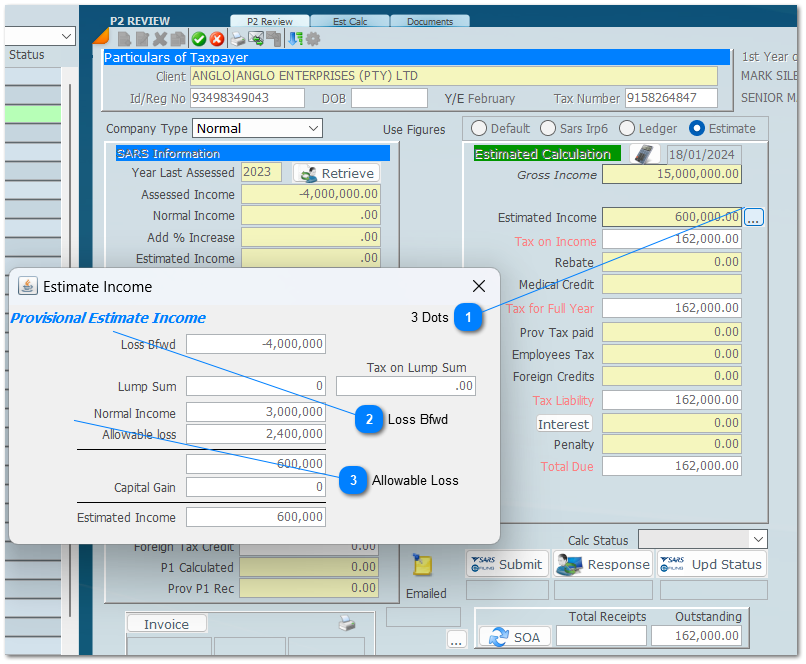
Task: Choose the Ledger radio button
Action: point(627,128)
